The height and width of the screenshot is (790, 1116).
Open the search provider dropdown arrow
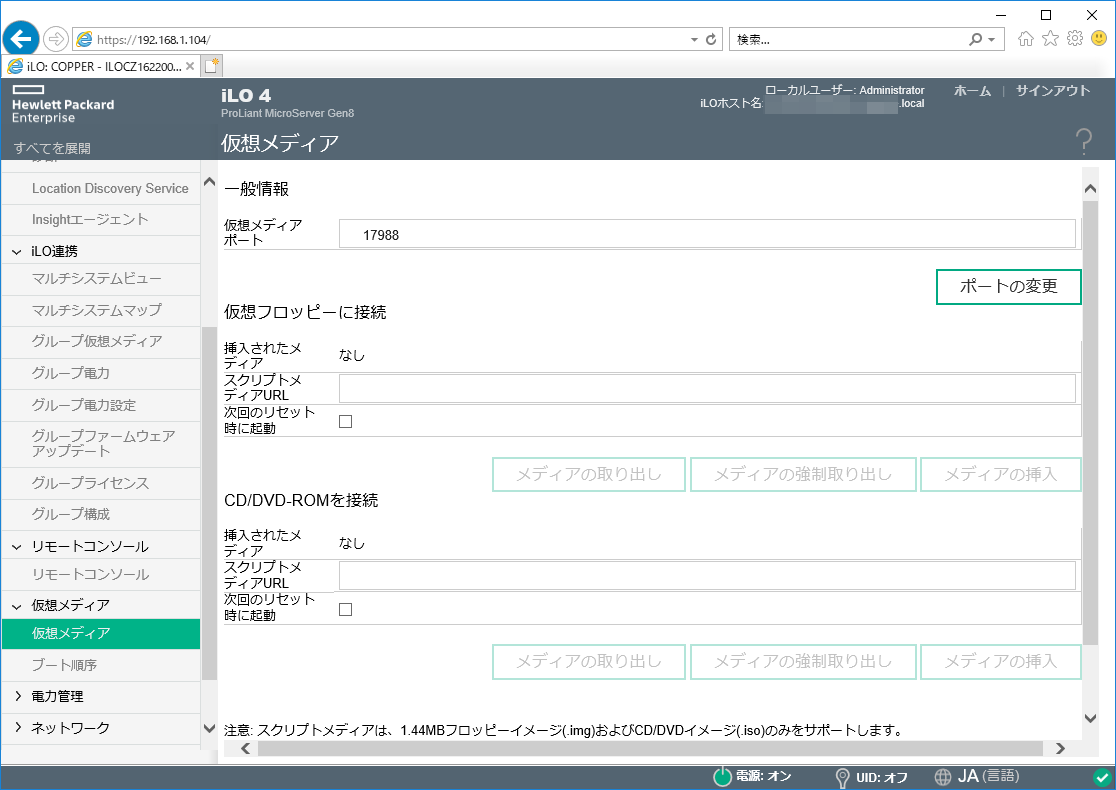pyautogui.click(x=991, y=40)
